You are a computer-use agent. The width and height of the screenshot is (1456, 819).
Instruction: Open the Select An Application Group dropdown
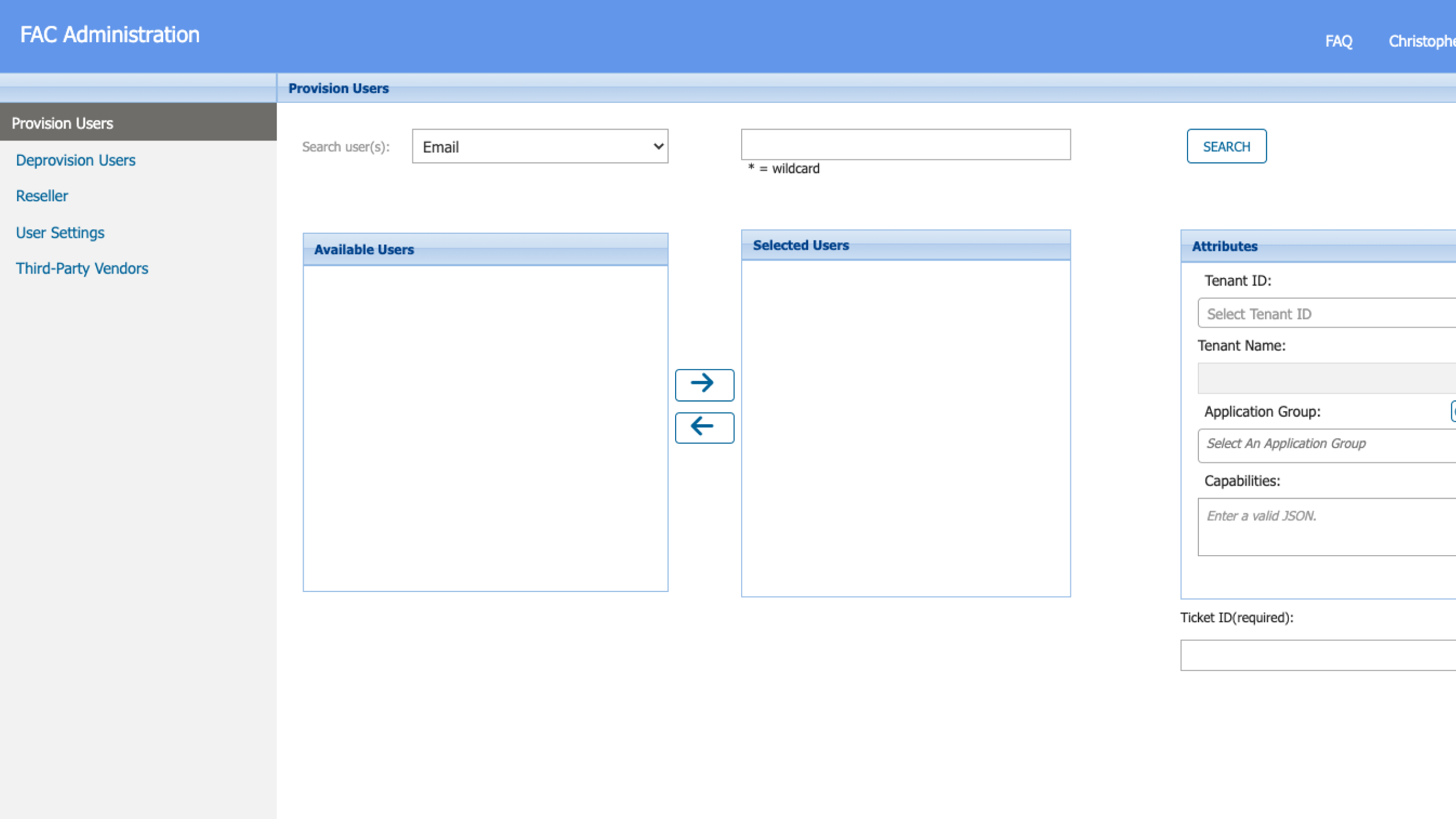point(1325,444)
